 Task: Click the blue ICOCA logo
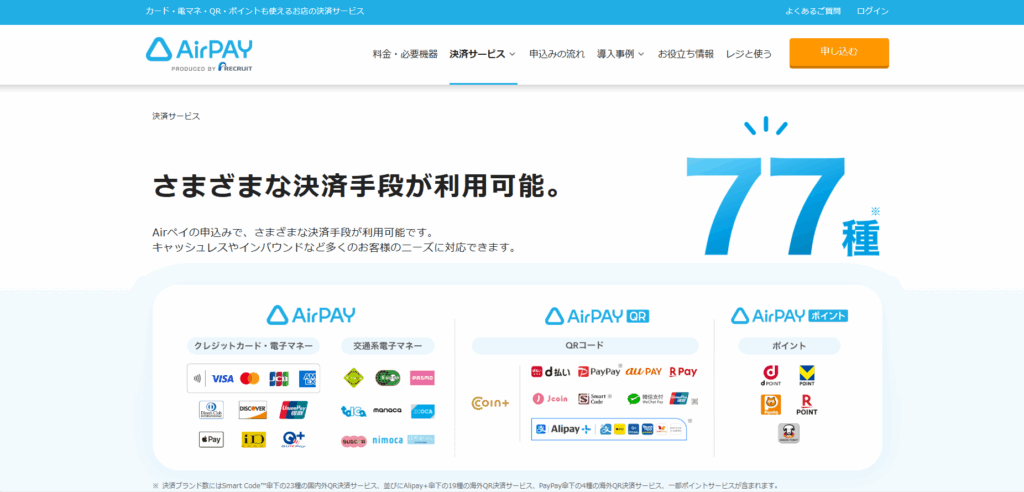(423, 411)
